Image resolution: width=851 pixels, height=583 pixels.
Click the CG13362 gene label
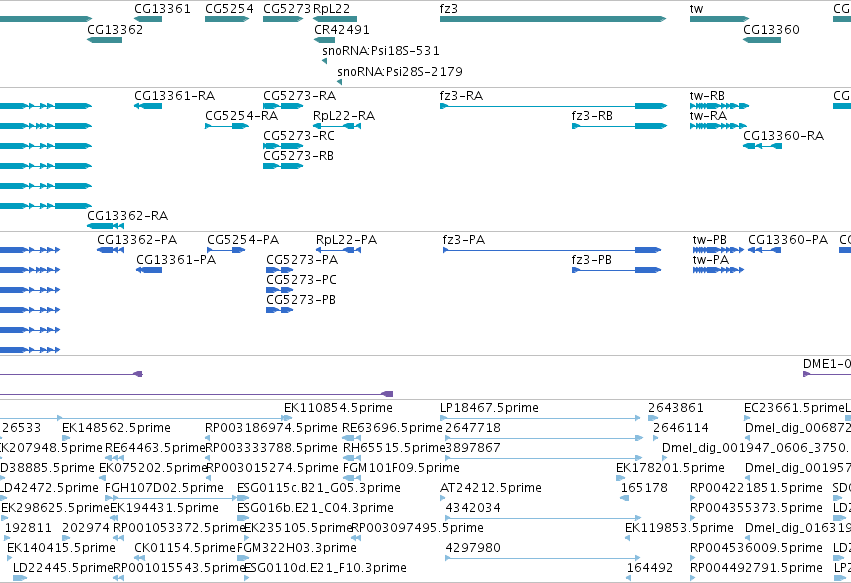[115, 29]
